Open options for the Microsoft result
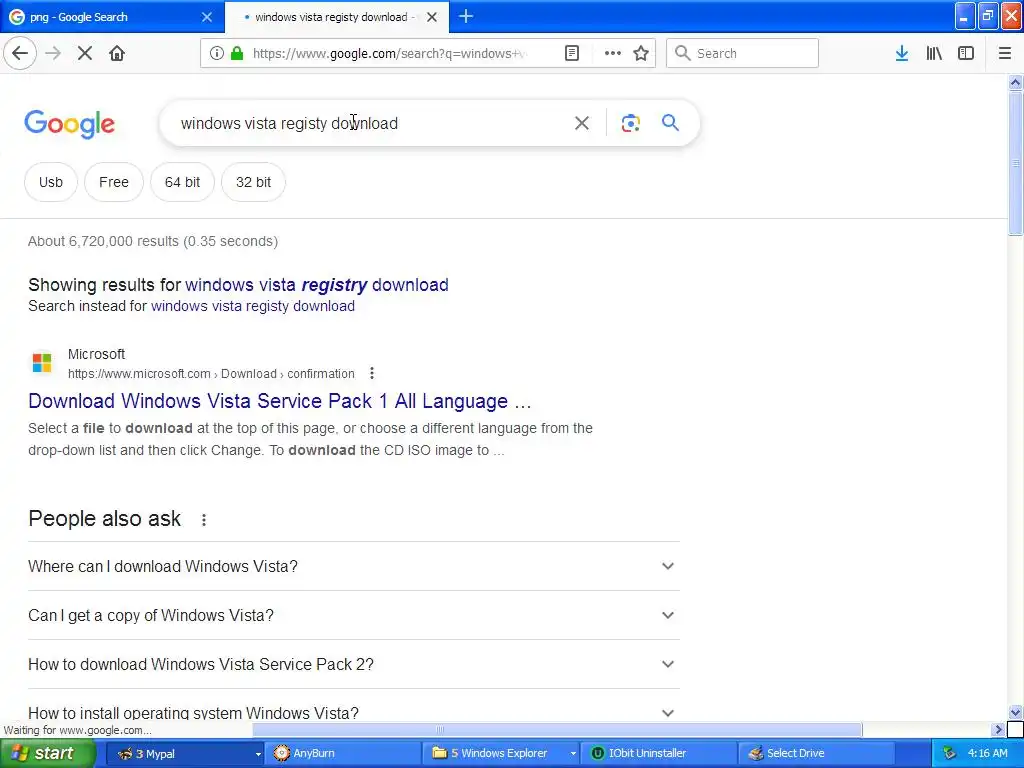The image size is (1024, 768). click(x=372, y=374)
